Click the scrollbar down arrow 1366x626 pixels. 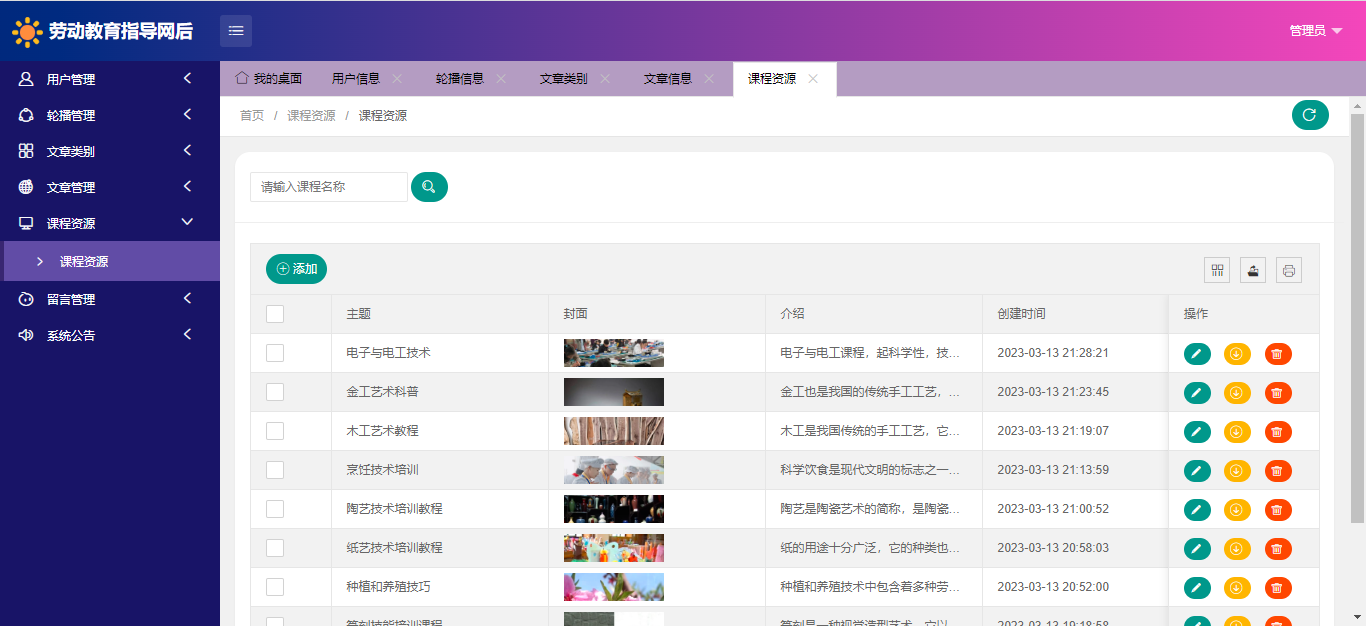click(x=1357, y=617)
